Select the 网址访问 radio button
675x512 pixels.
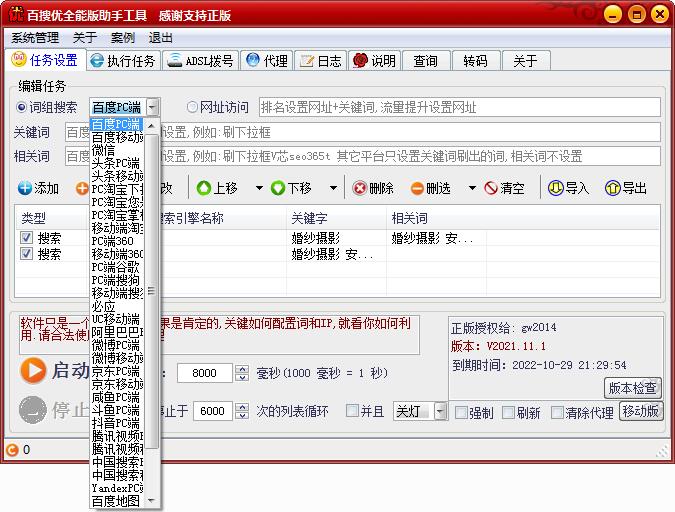point(192,107)
